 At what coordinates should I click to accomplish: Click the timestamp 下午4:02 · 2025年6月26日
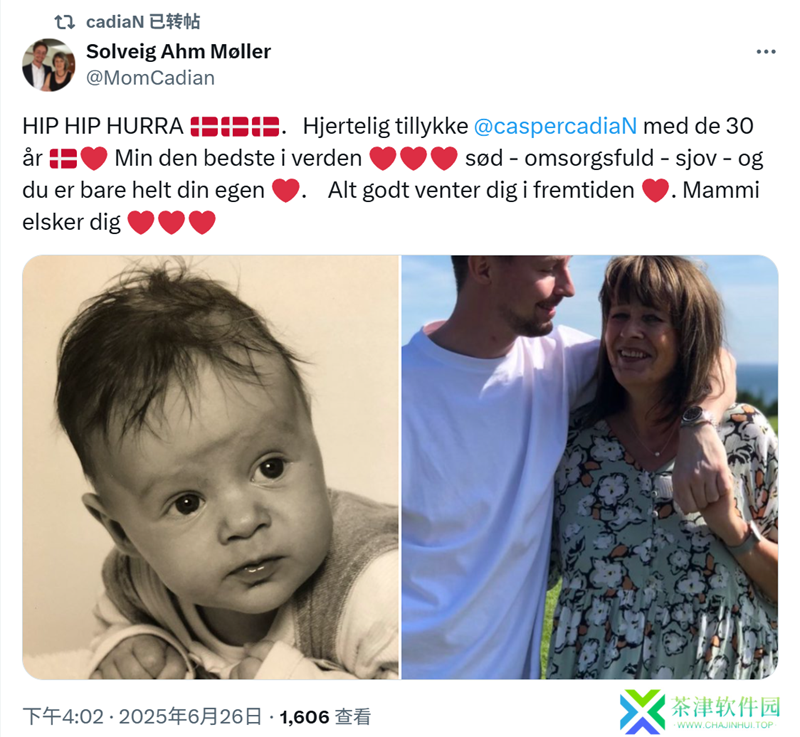tap(143, 717)
